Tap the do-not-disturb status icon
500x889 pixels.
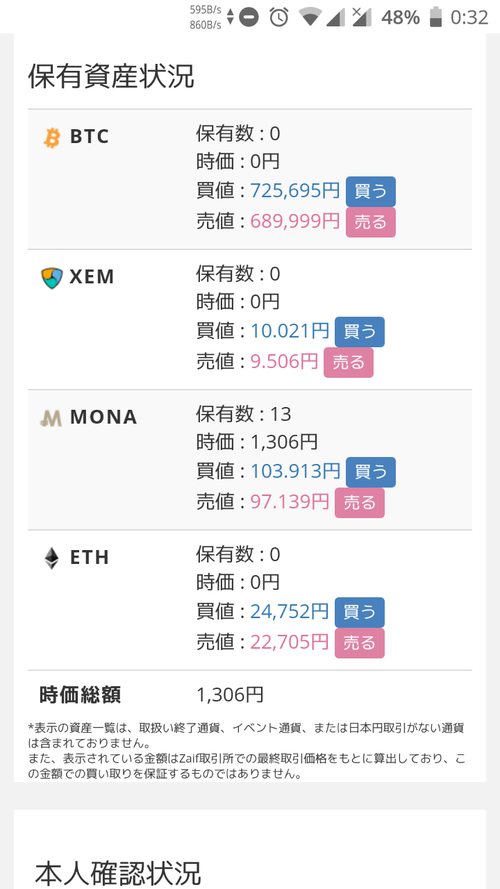(249, 17)
